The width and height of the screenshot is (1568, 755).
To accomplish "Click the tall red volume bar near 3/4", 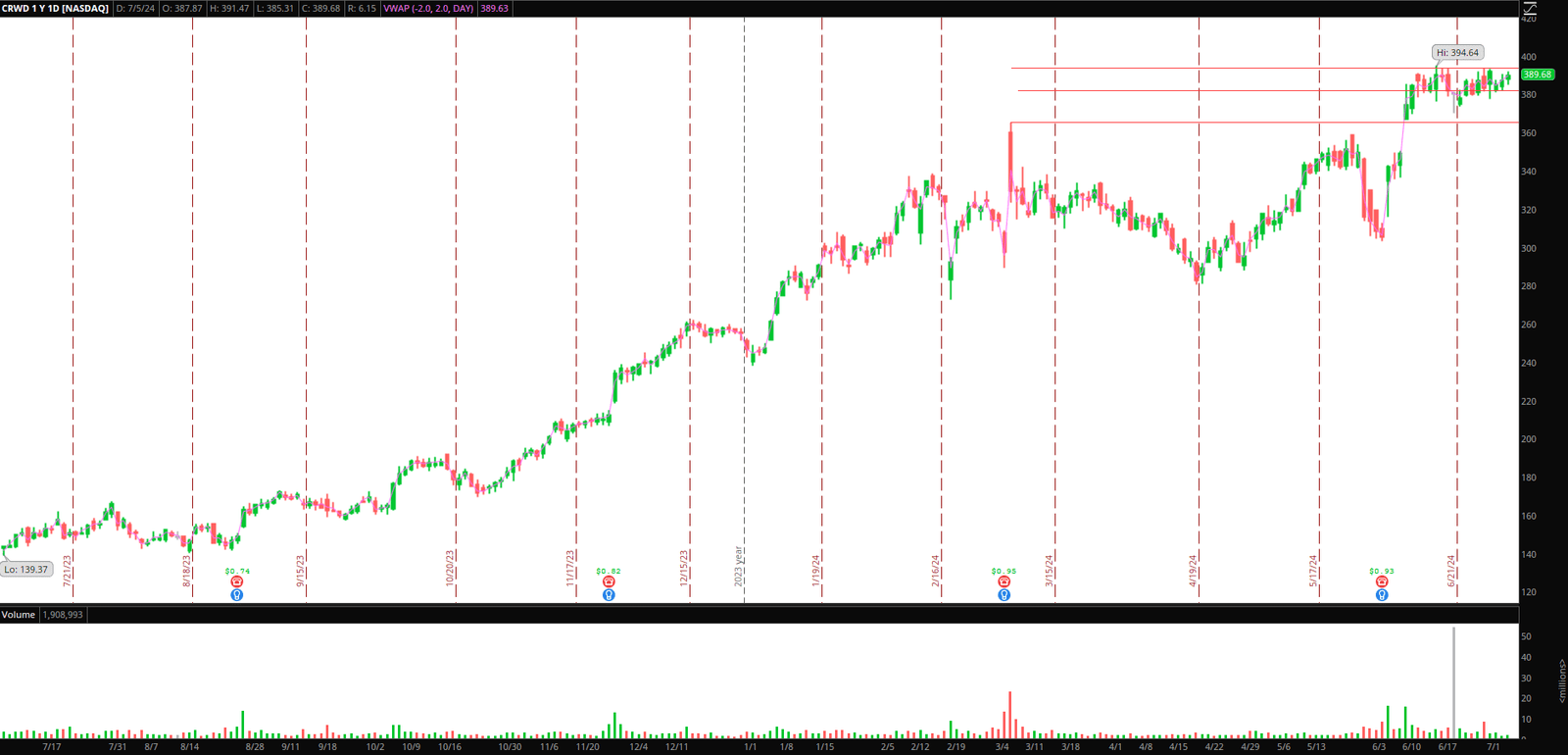I will pos(1009,715).
